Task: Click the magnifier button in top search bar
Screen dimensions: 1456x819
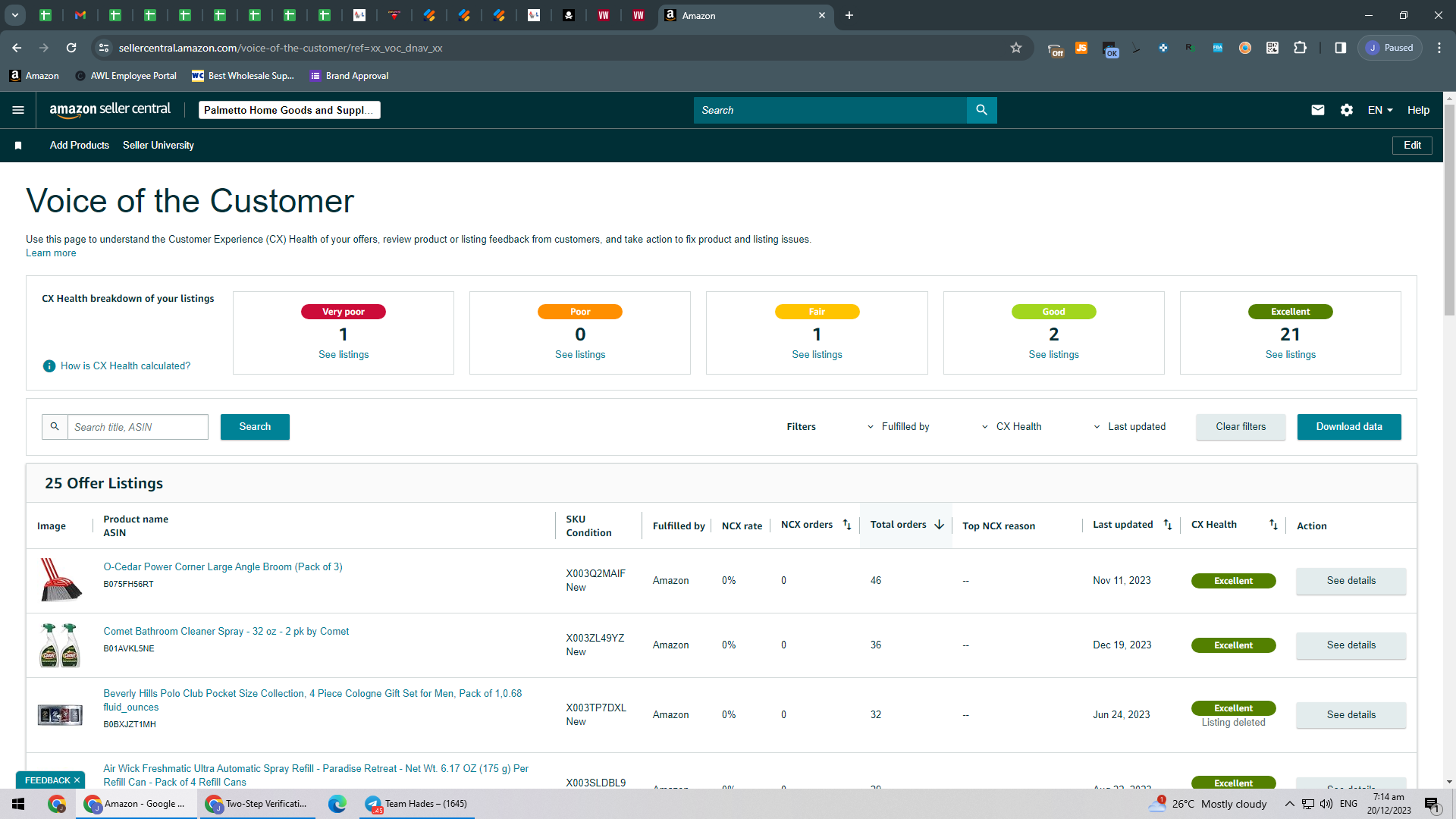Action: point(981,110)
